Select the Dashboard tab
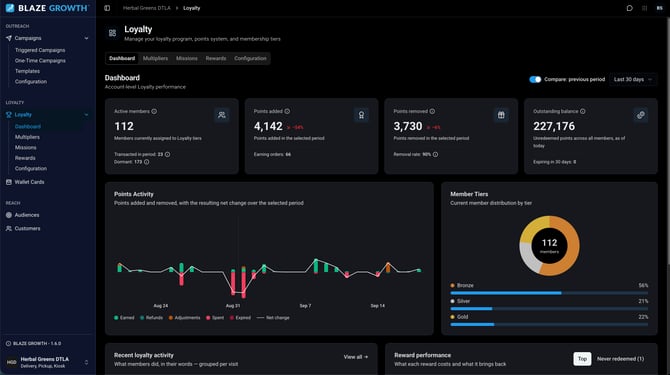The width and height of the screenshot is (670, 375). pyautogui.click(x=122, y=58)
